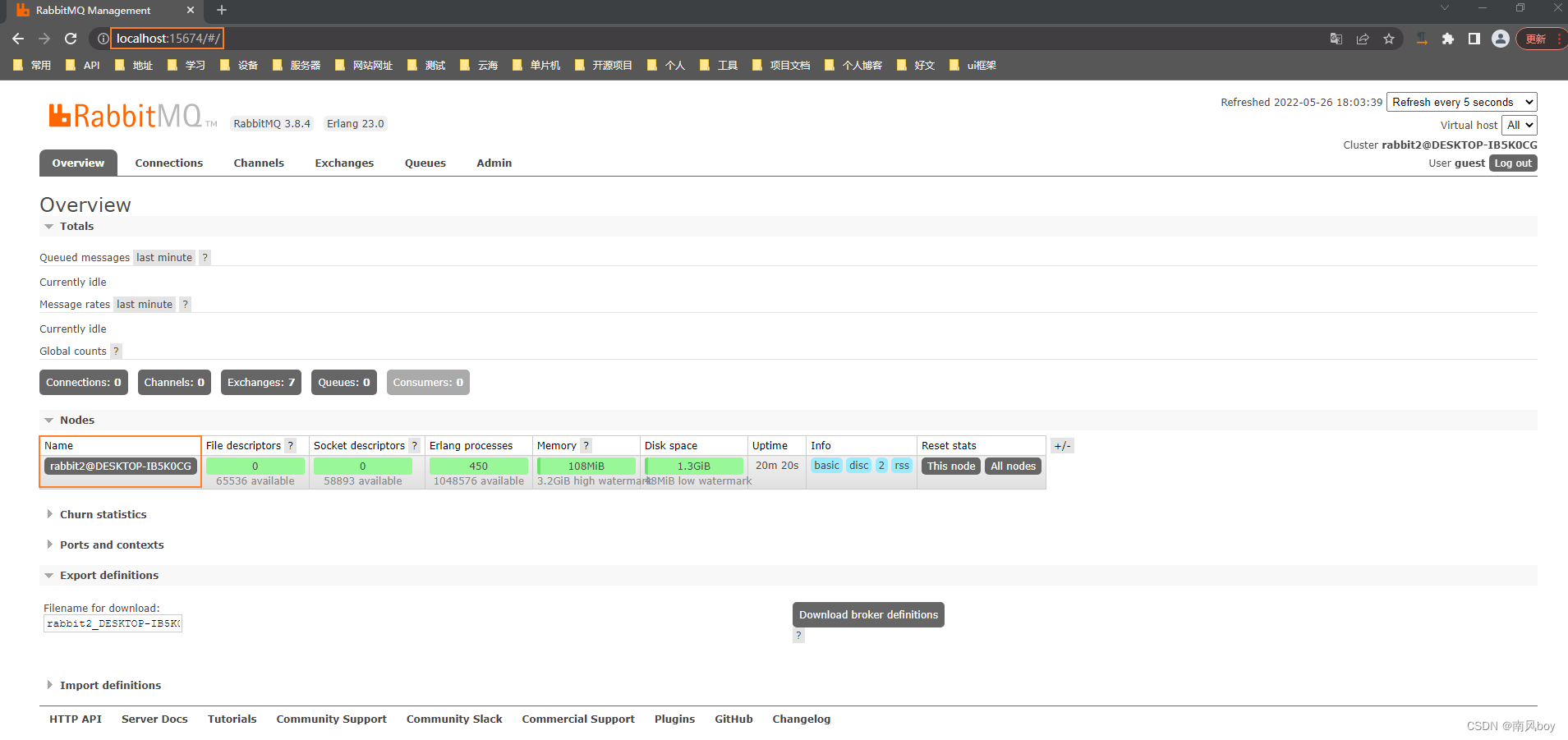Click the RabbitMQ logo
The width and height of the screenshot is (1568, 740).
tap(131, 116)
